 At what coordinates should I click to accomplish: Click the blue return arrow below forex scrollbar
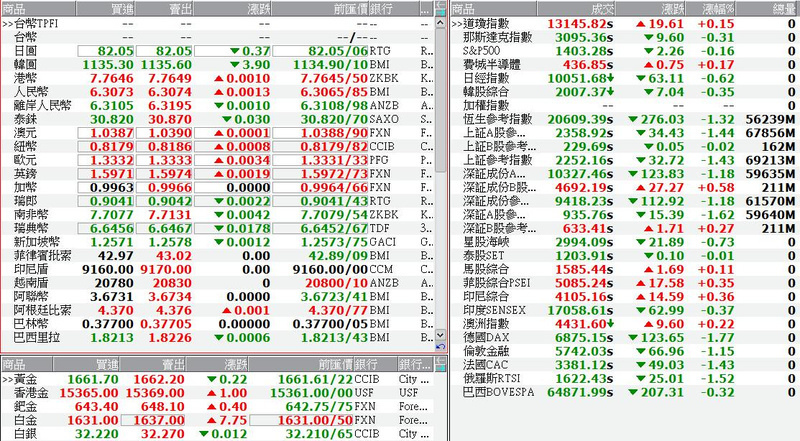[x=440, y=347]
